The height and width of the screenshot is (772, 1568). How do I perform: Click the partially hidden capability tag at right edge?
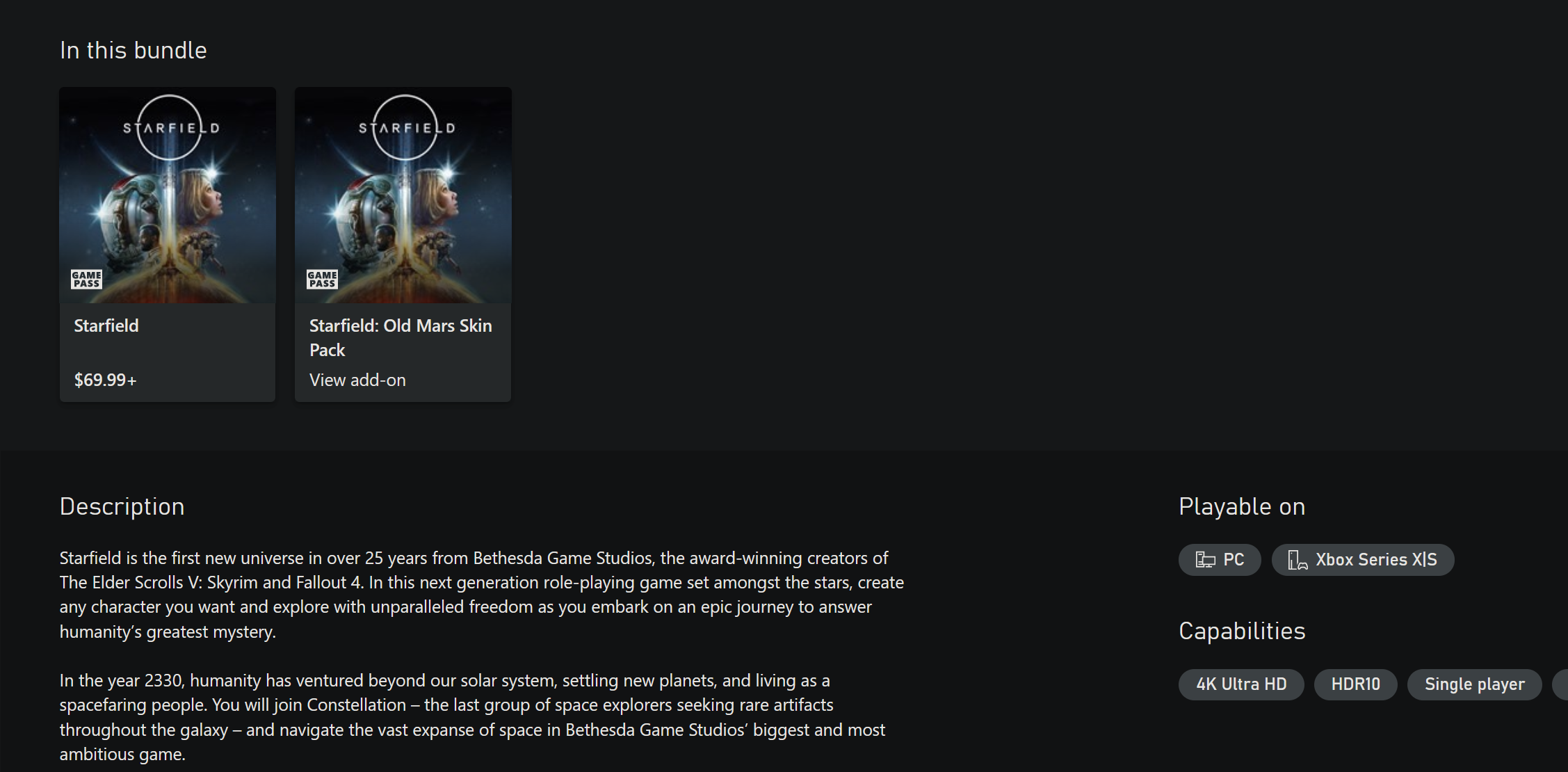pyautogui.click(x=1560, y=684)
